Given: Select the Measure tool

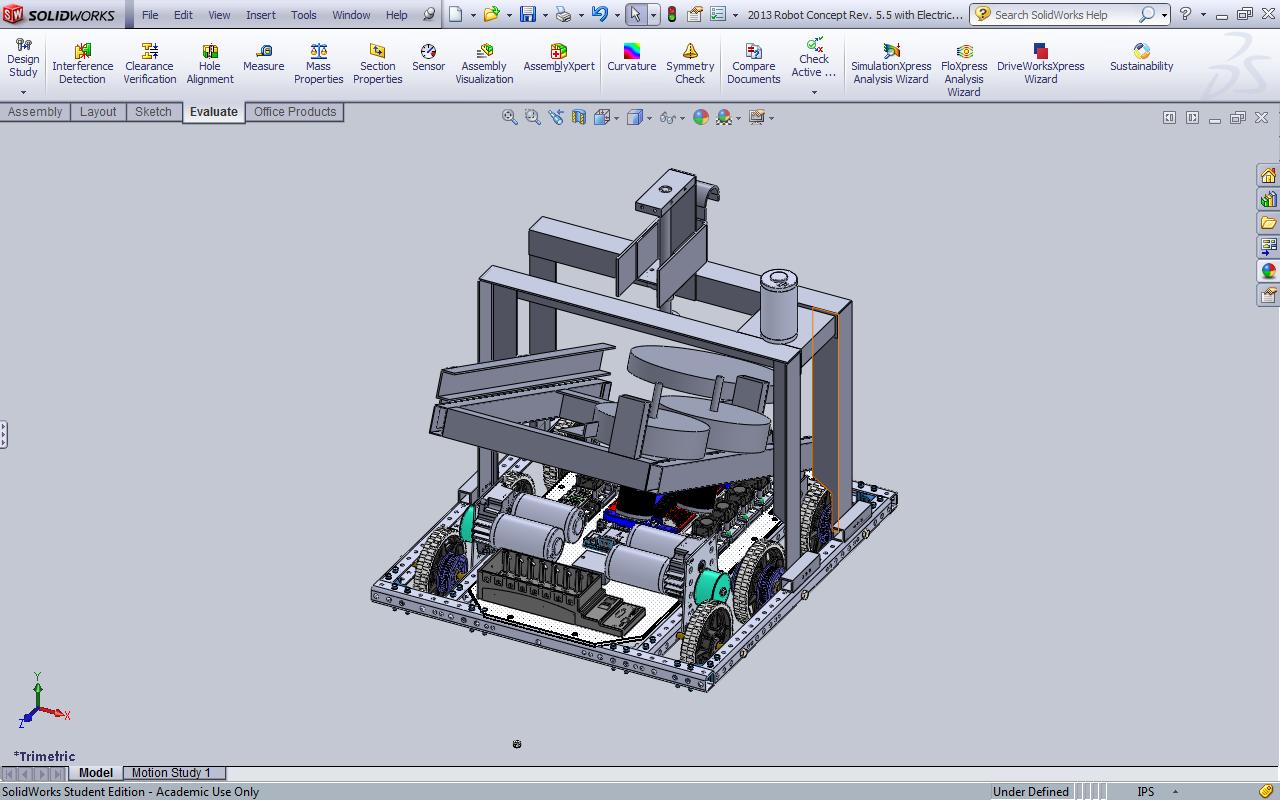Looking at the screenshot, I should pyautogui.click(x=264, y=58).
